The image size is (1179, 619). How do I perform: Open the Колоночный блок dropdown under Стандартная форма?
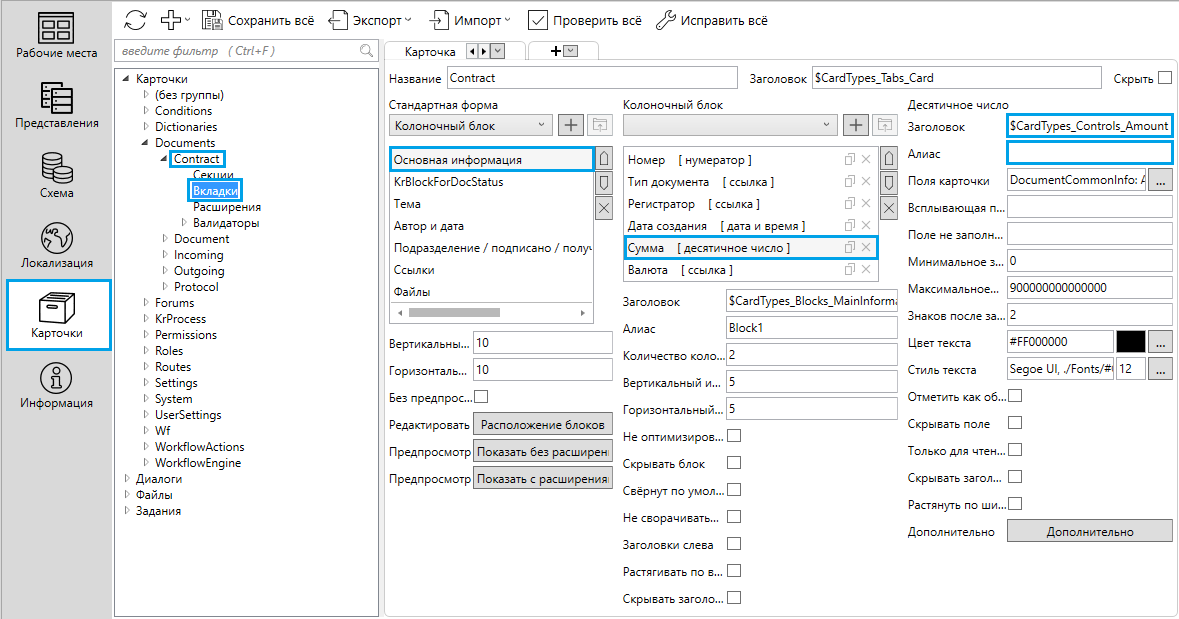pyautogui.click(x=469, y=125)
